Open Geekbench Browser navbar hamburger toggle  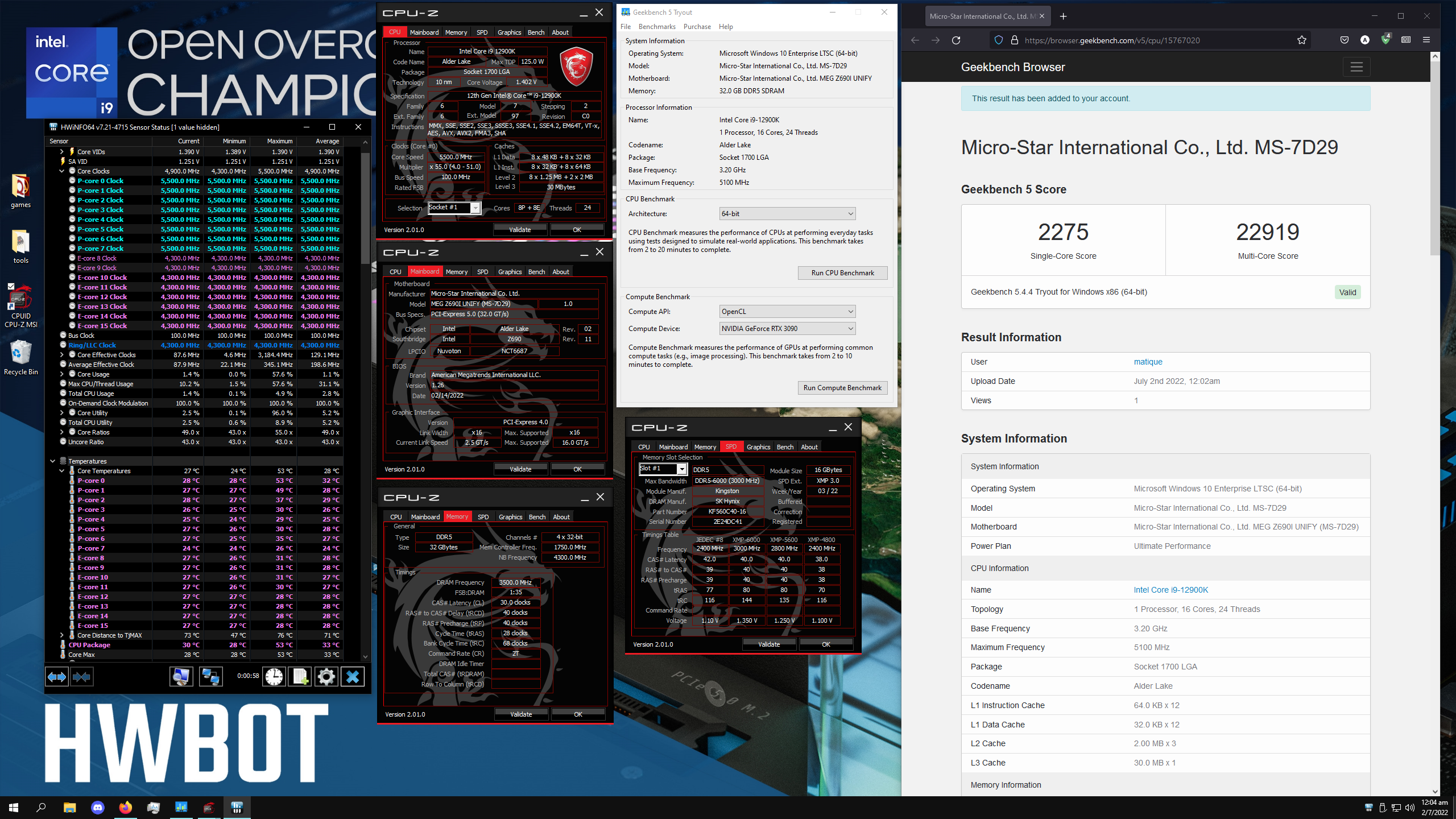point(1356,67)
